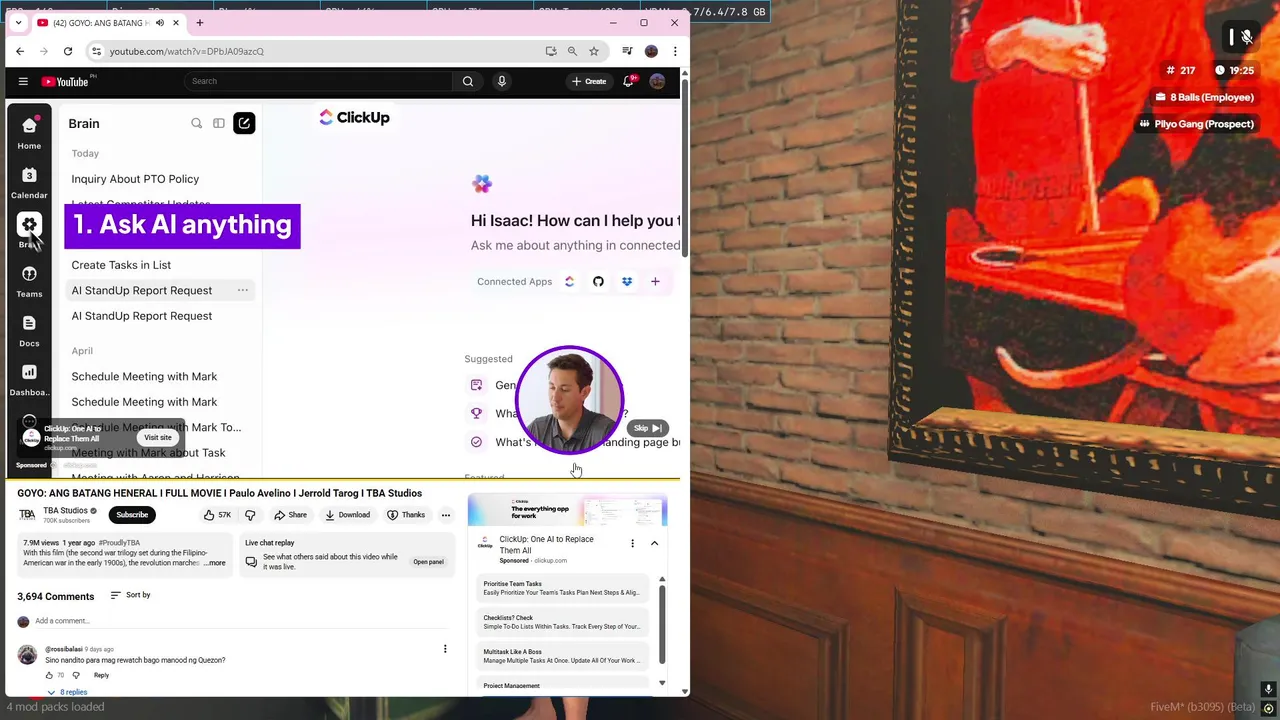This screenshot has width=1280, height=720.
Task: Skip the ClickUp ad
Action: [648, 428]
